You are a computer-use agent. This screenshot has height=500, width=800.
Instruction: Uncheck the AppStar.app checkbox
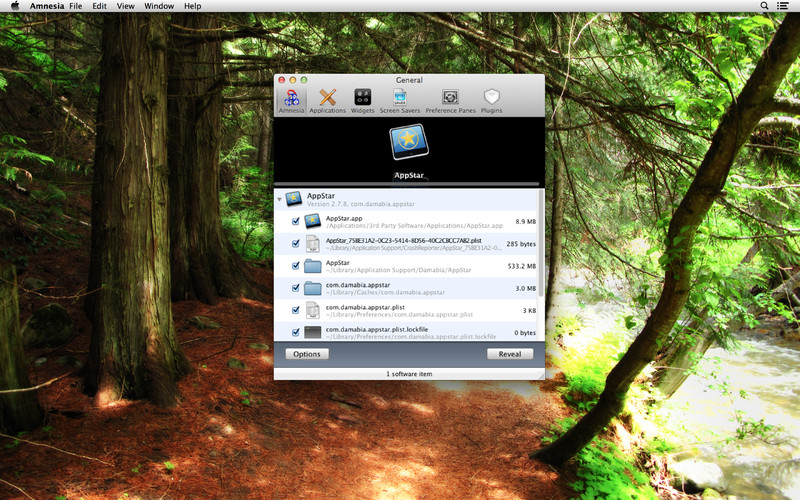point(296,221)
